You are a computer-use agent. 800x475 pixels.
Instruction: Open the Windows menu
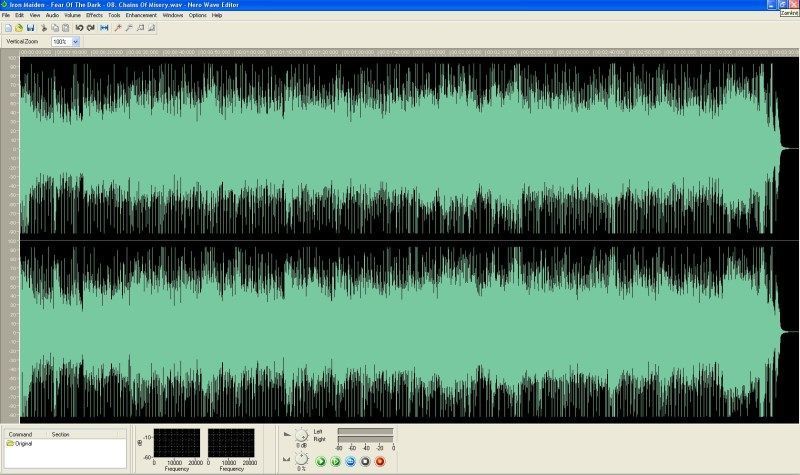click(x=173, y=15)
